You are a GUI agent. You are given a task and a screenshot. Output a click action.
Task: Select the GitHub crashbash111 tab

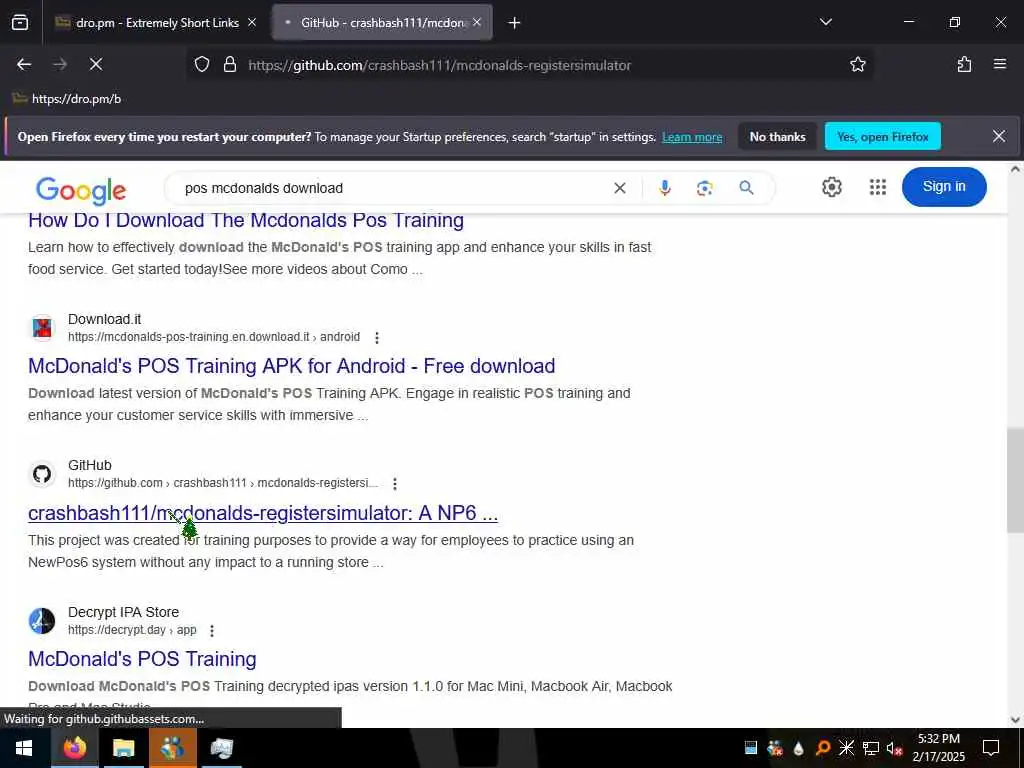coord(382,23)
